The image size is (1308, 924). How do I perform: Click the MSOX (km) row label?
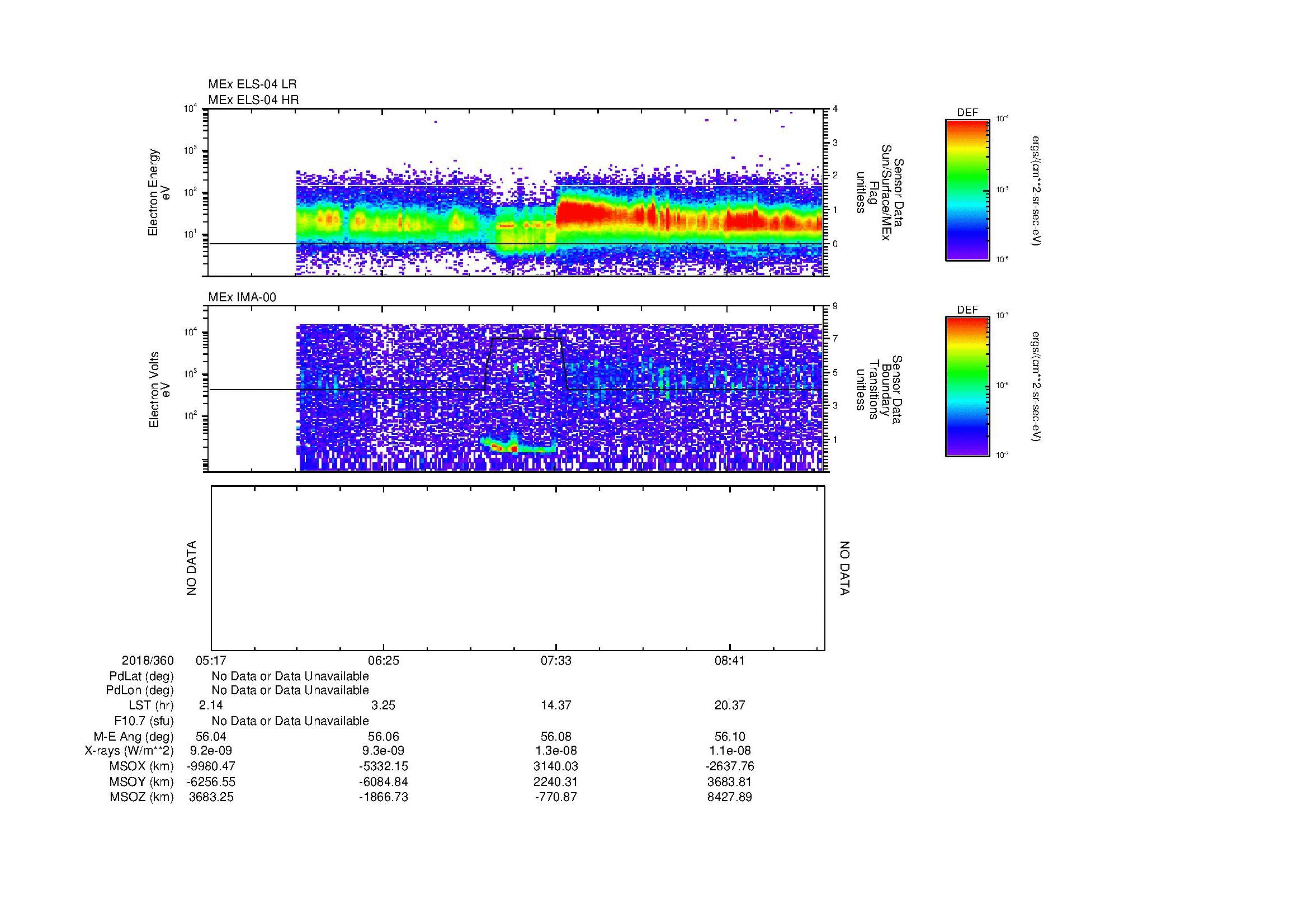pyautogui.click(x=142, y=766)
